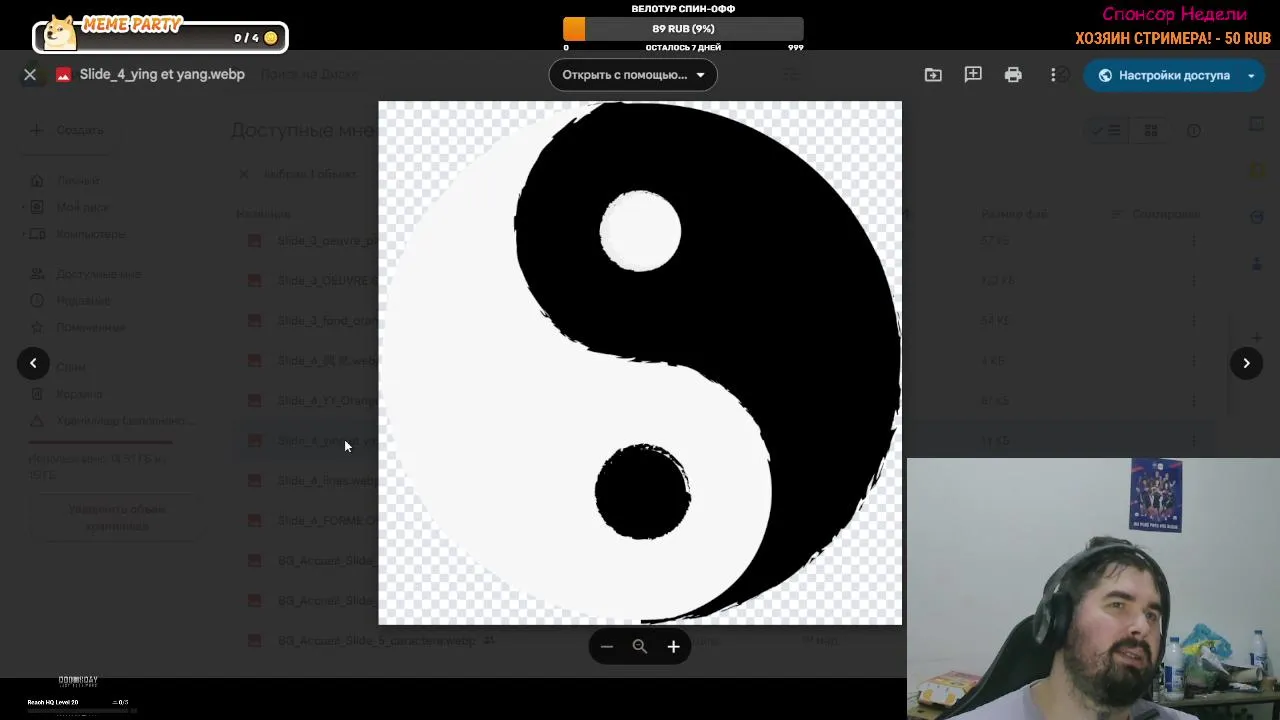Click the add comment icon
Viewport: 1280px width, 720px height.
coord(973,75)
